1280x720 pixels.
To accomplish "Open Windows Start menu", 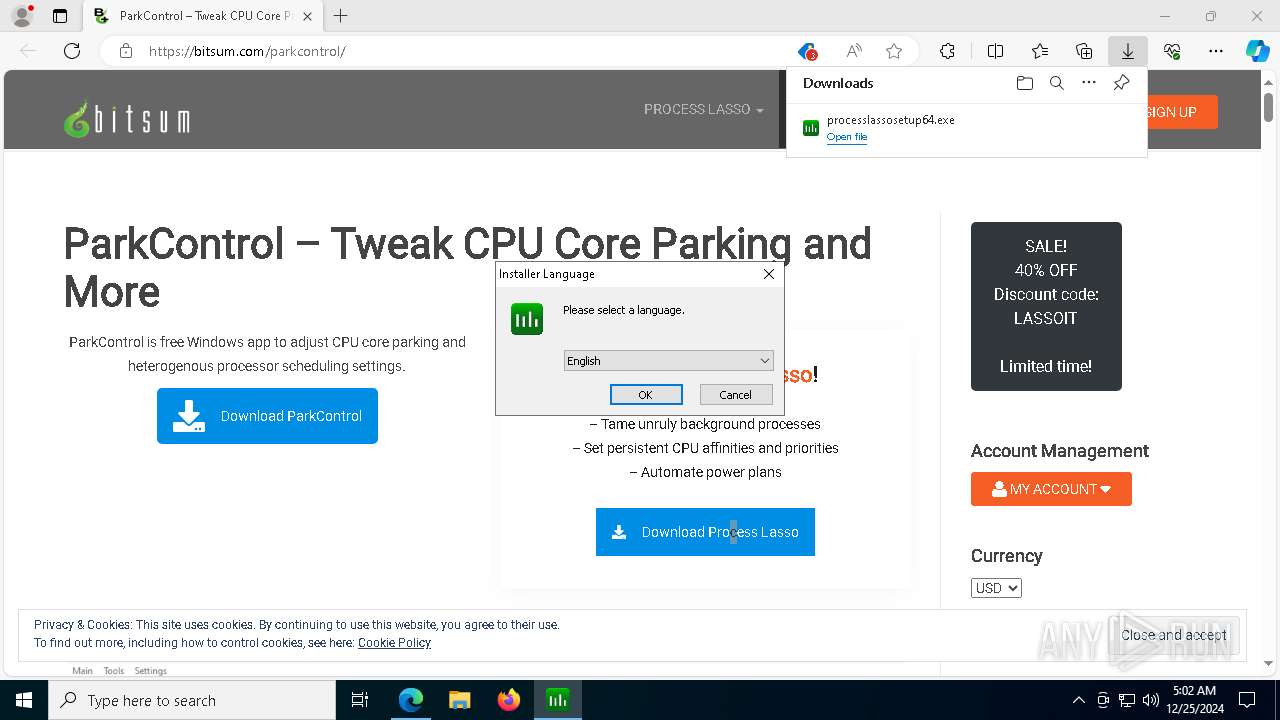I will pos(24,700).
